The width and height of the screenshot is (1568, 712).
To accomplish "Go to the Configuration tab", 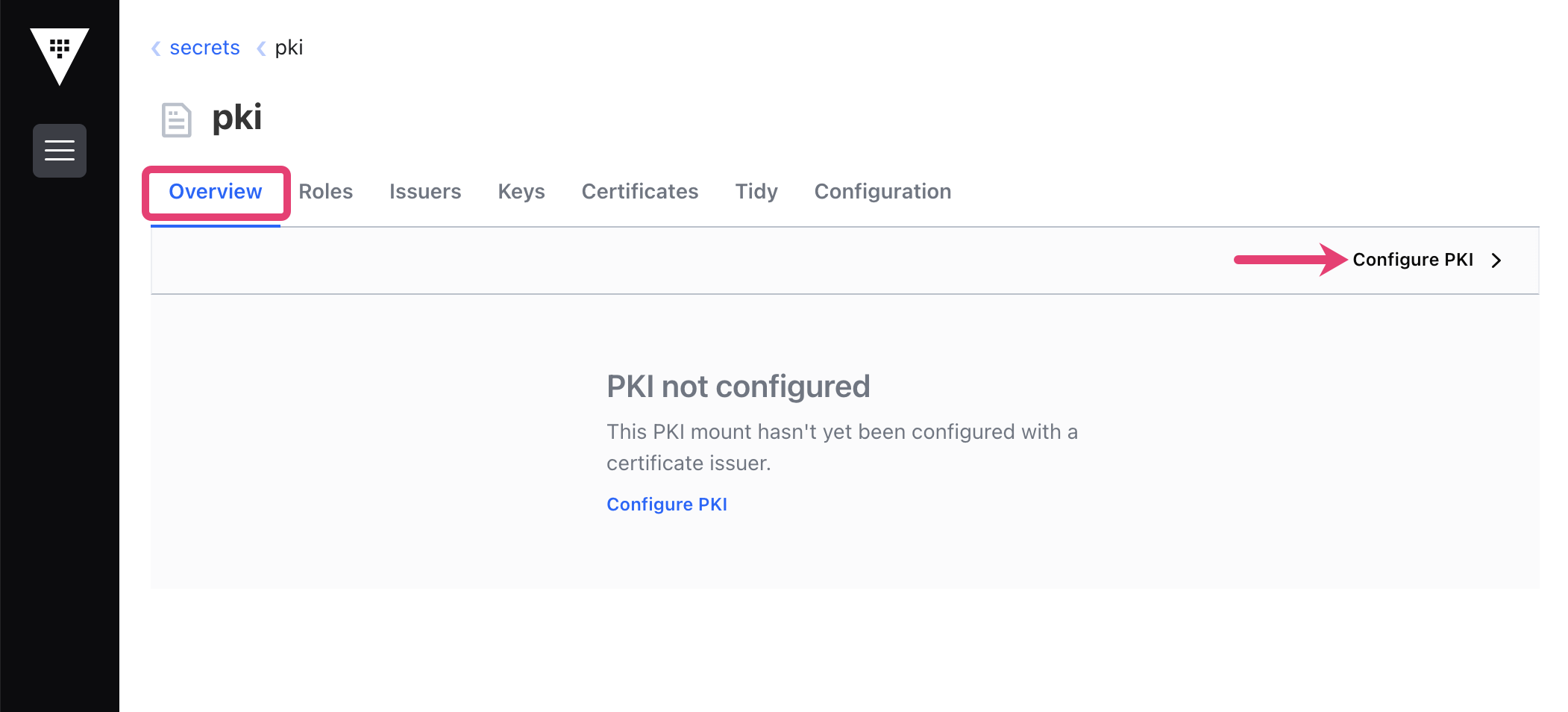I will [x=882, y=192].
